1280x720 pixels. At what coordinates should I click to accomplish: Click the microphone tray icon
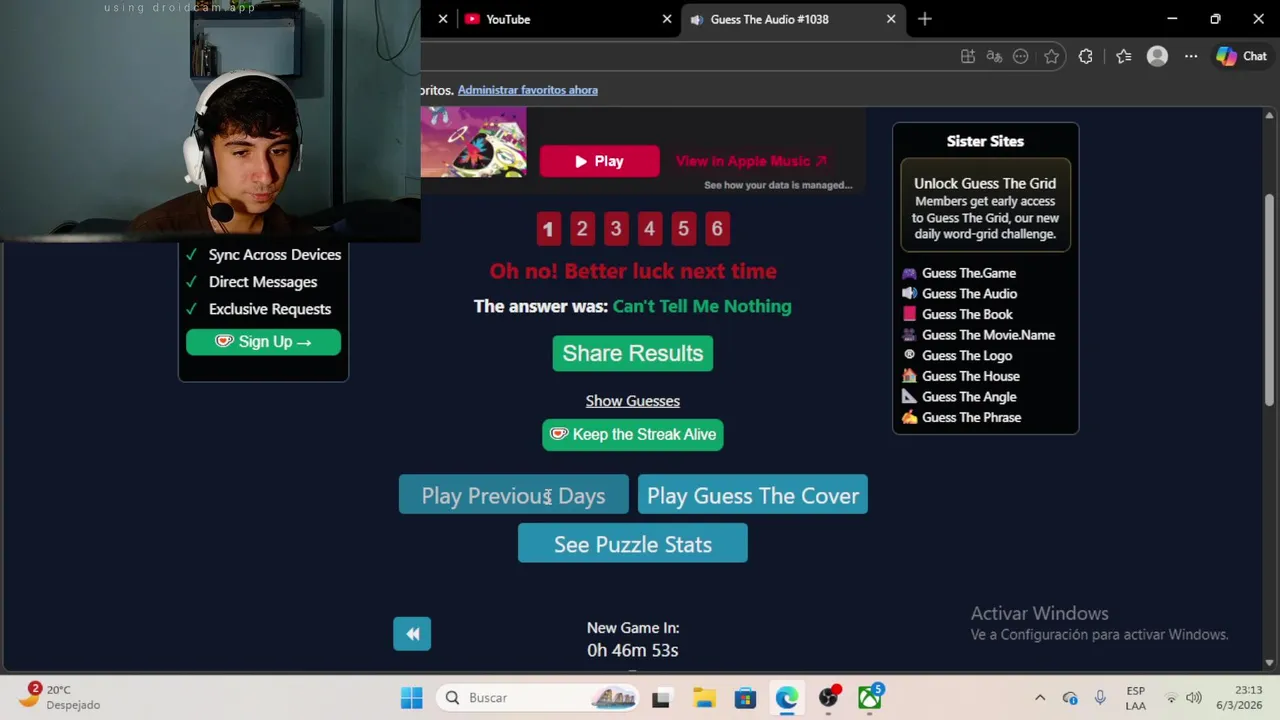[1100, 698]
